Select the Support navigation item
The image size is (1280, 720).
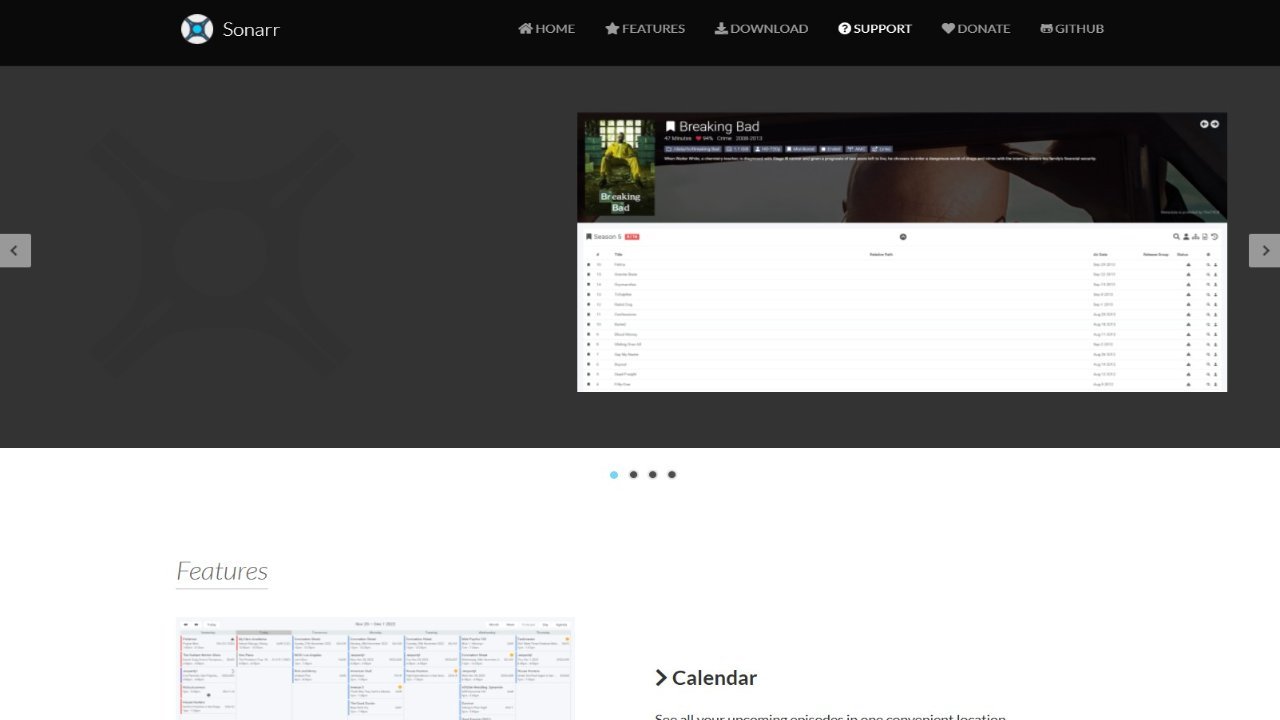tap(875, 29)
